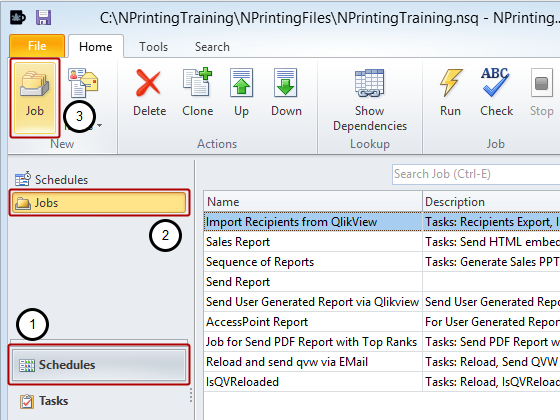Click the NPrinting application logo icon
This screenshot has width=560, height=420.
pos(17,17)
